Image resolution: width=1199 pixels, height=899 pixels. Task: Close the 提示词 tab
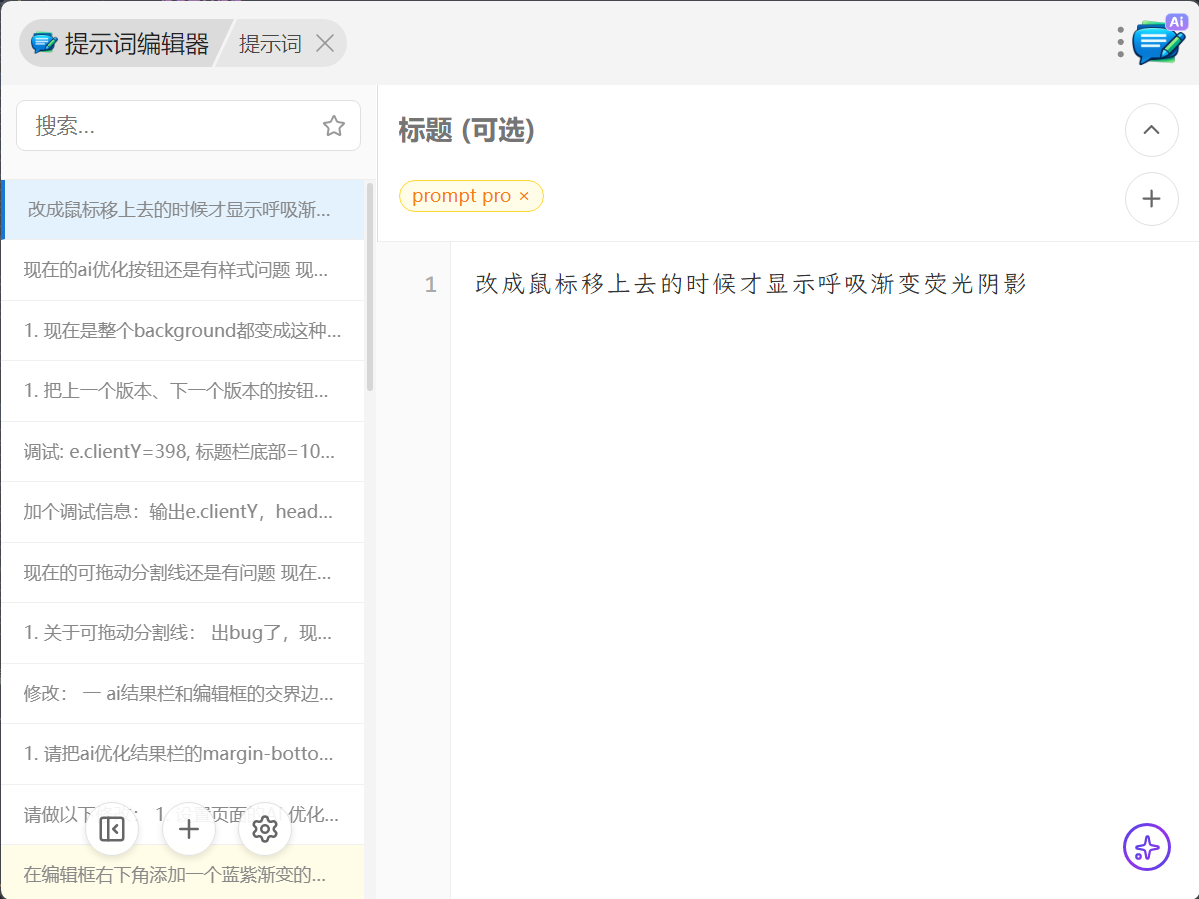[324, 43]
